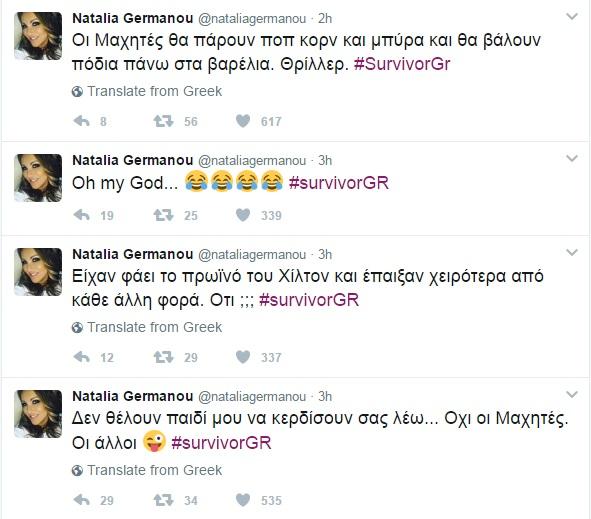Like the tweet with 337 likes
Screen dimensions: 591x519
point(243,357)
